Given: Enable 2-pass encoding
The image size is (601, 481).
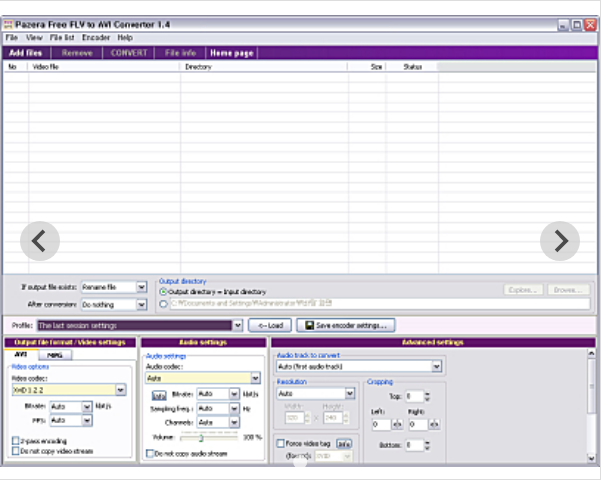Looking at the screenshot, I should click(x=16, y=440).
